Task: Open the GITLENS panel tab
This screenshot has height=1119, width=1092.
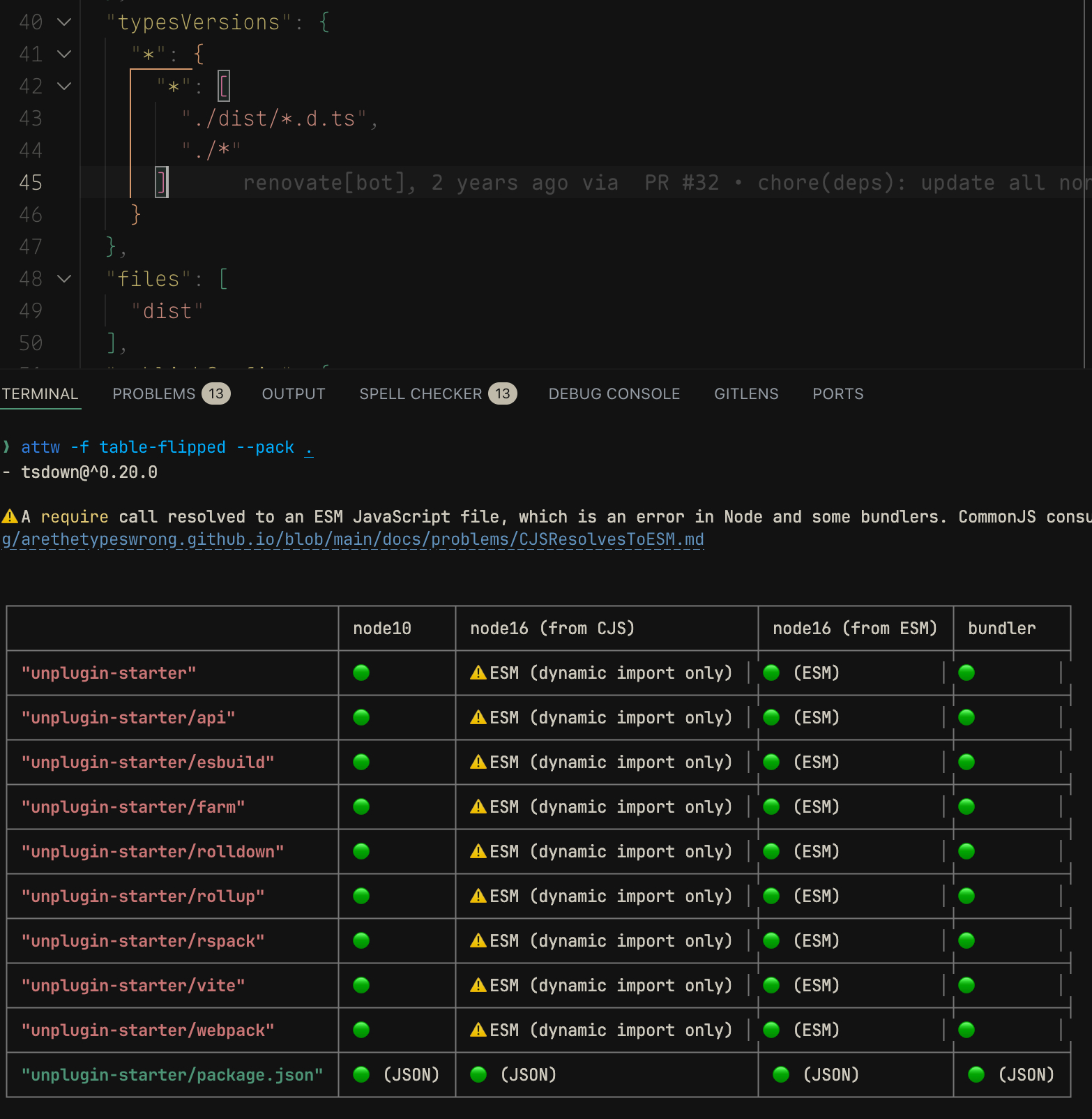Action: [746, 394]
